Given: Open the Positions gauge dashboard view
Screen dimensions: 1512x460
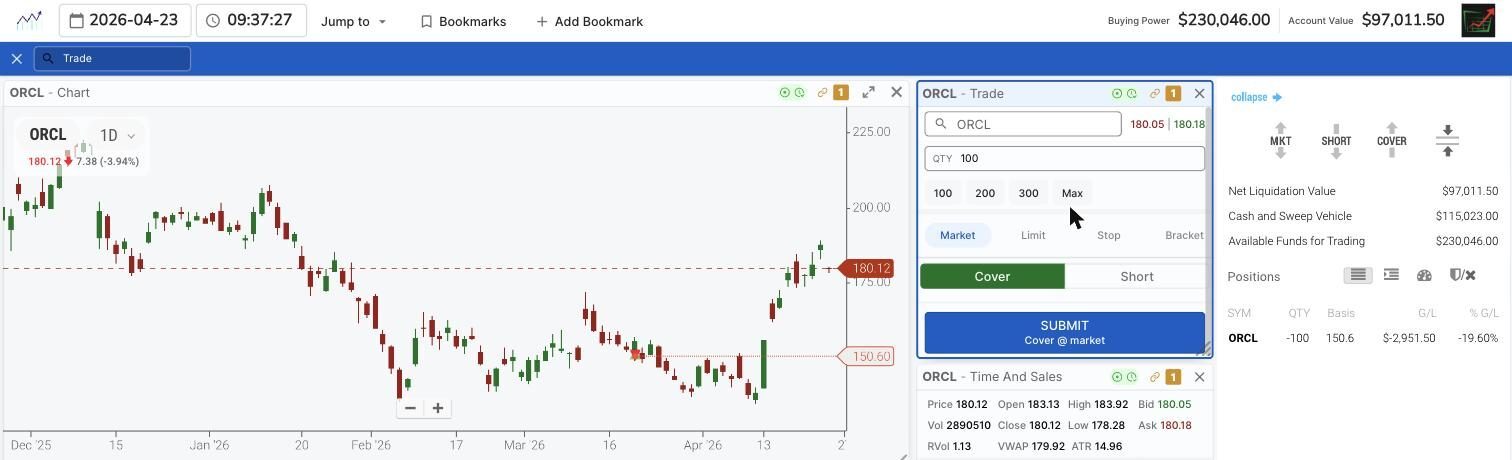Looking at the screenshot, I should (x=1424, y=275).
